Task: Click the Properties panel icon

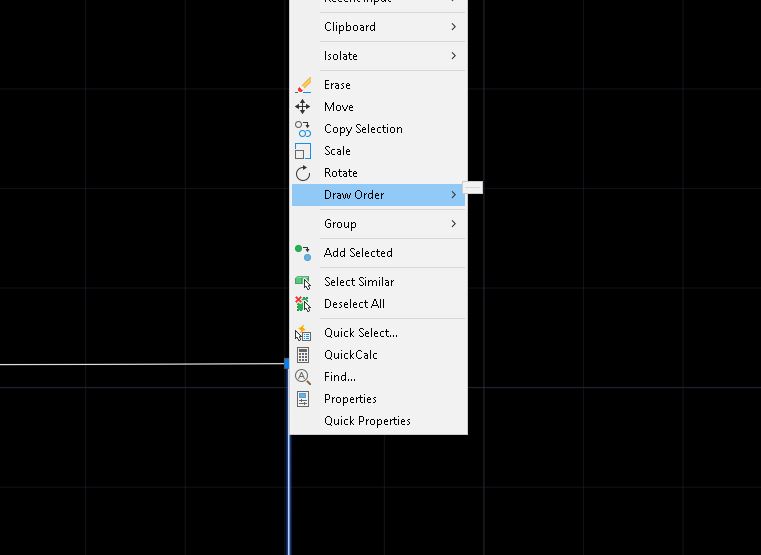Action: click(x=303, y=399)
